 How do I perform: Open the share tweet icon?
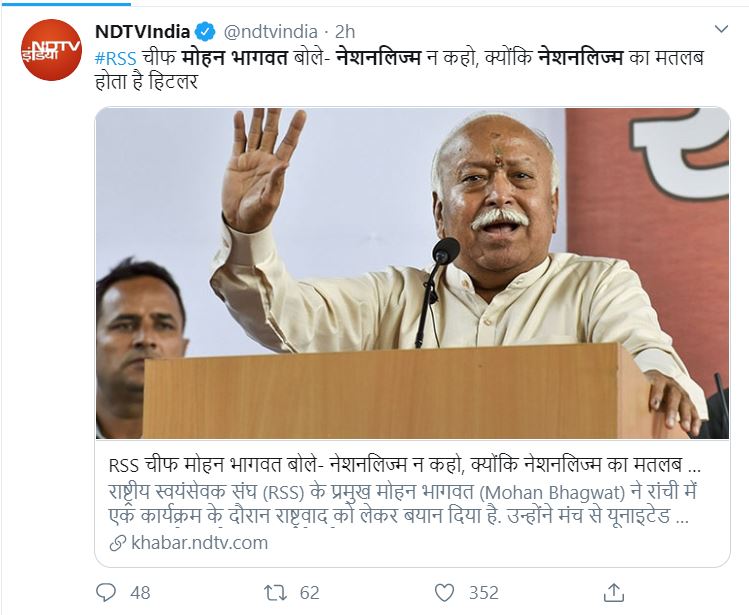coord(613,593)
